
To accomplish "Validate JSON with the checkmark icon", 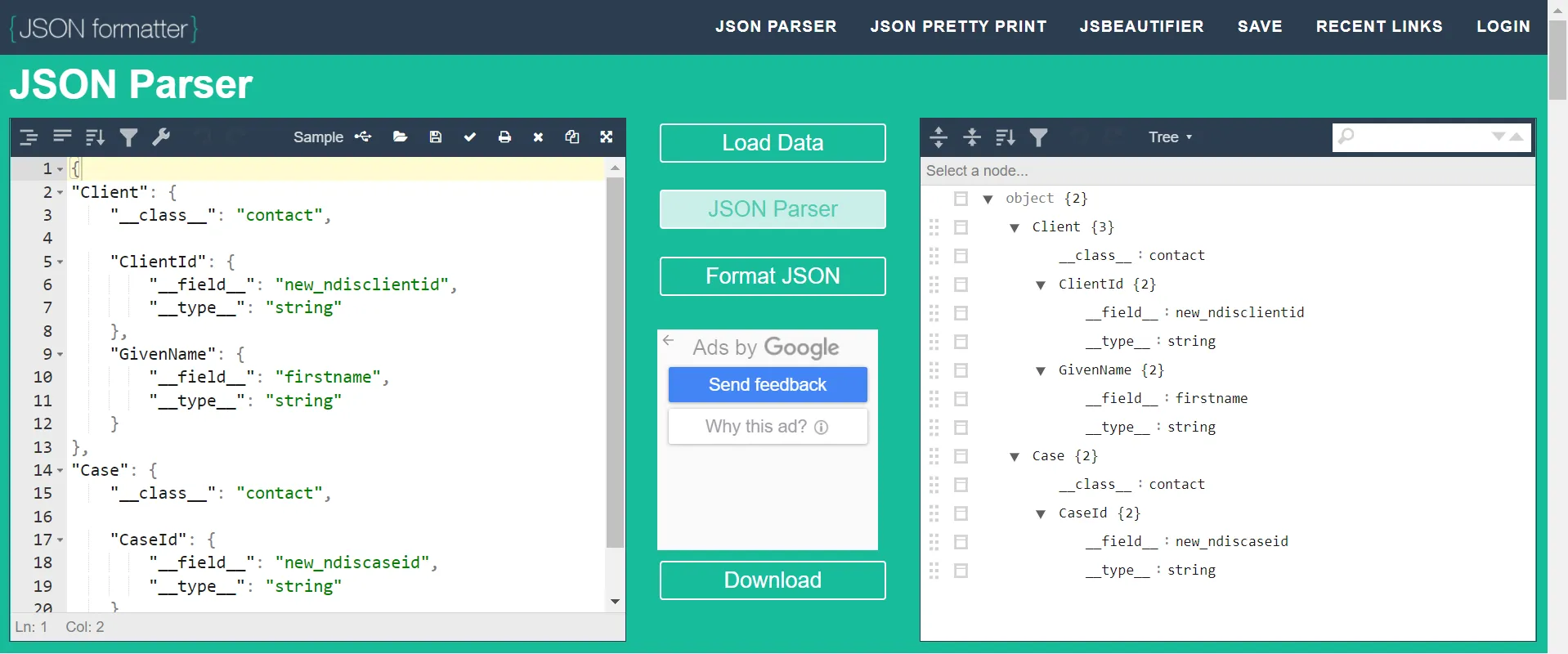I will pyautogui.click(x=470, y=137).
